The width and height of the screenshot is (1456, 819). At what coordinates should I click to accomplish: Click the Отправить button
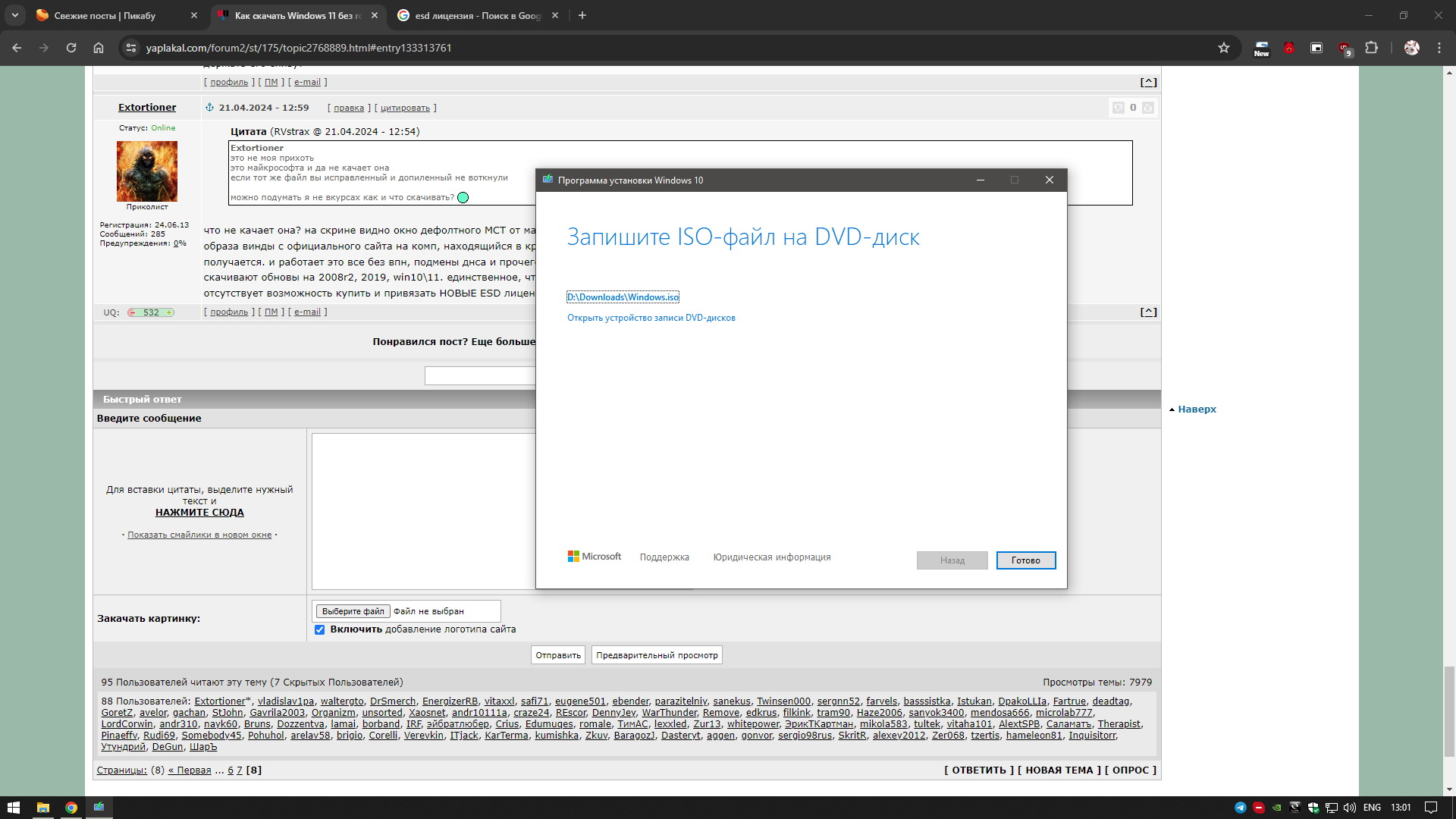(558, 655)
